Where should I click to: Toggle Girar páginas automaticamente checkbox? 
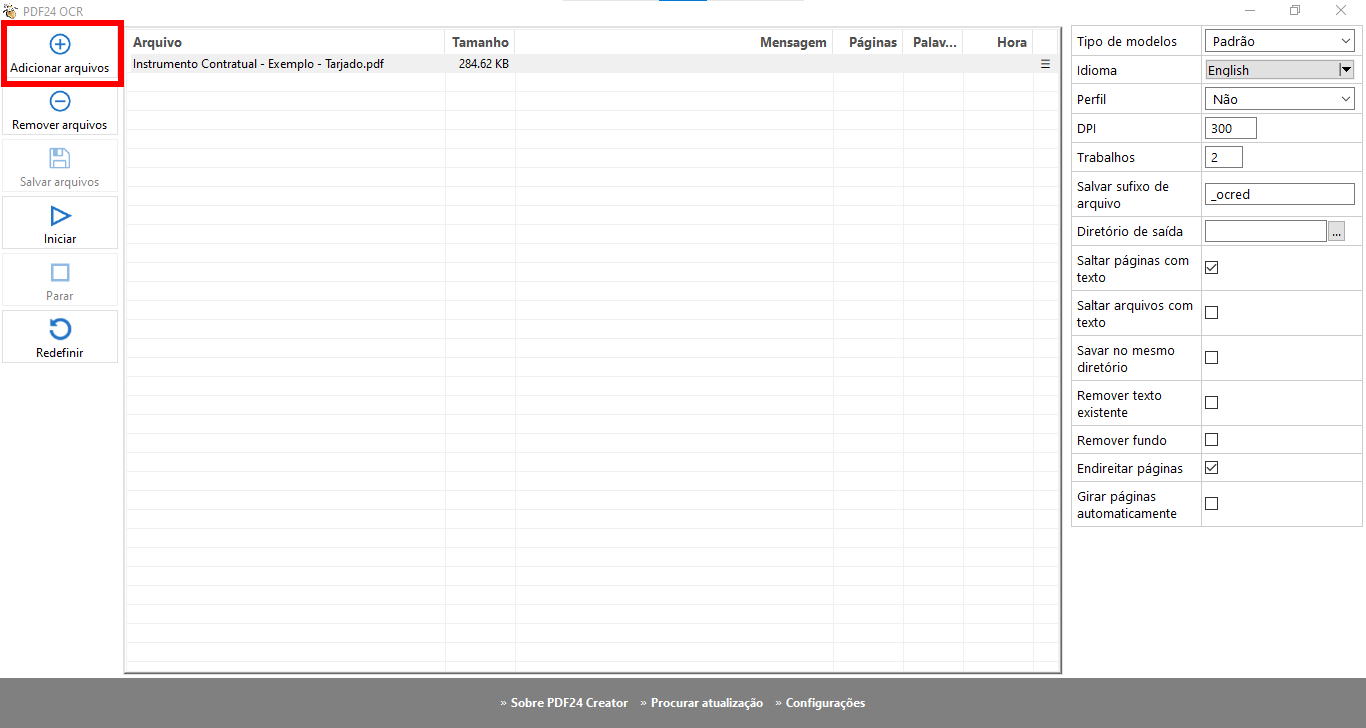tap(1211, 504)
